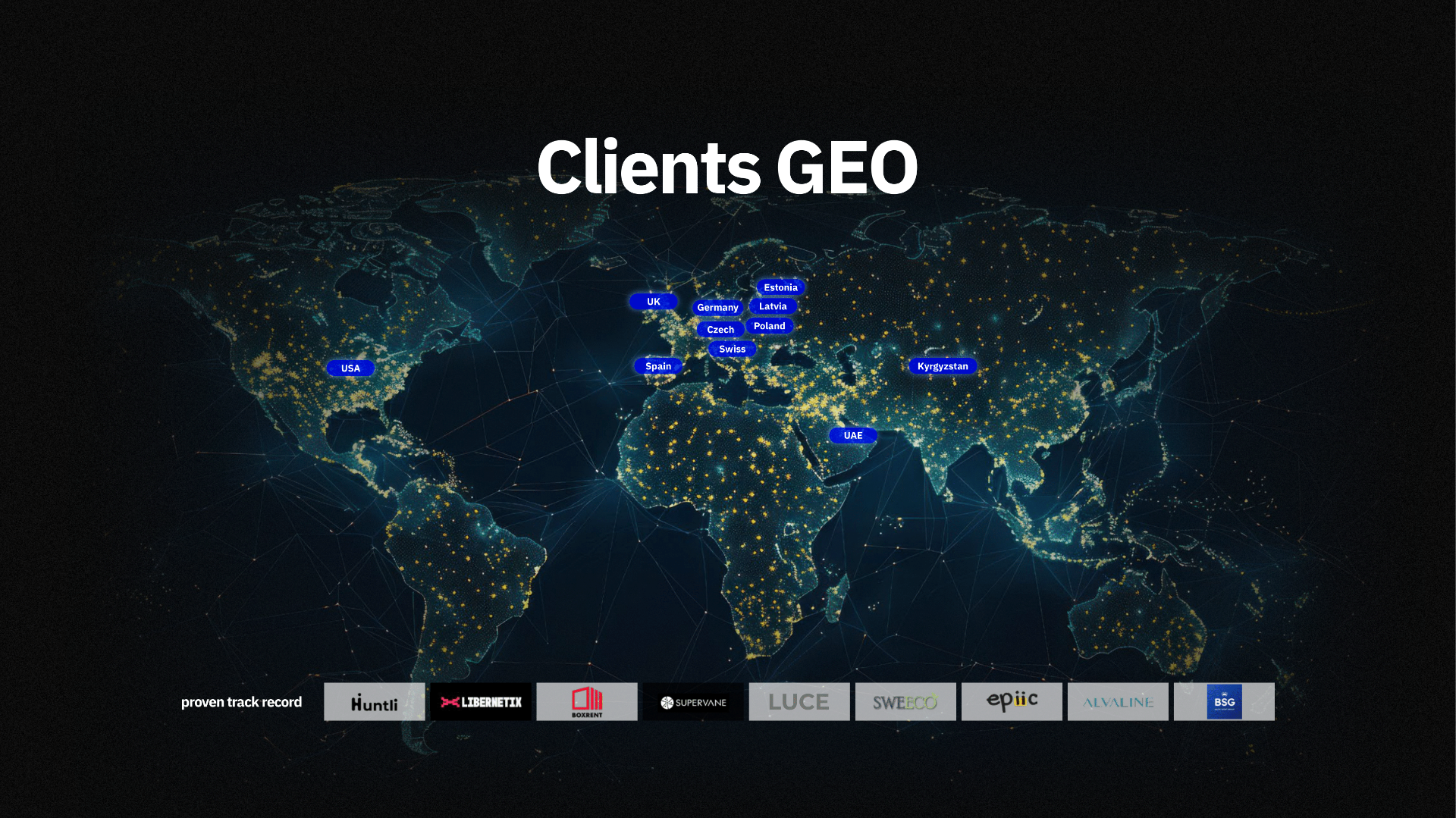
Task: Click the Czech map label
Action: [720, 330]
